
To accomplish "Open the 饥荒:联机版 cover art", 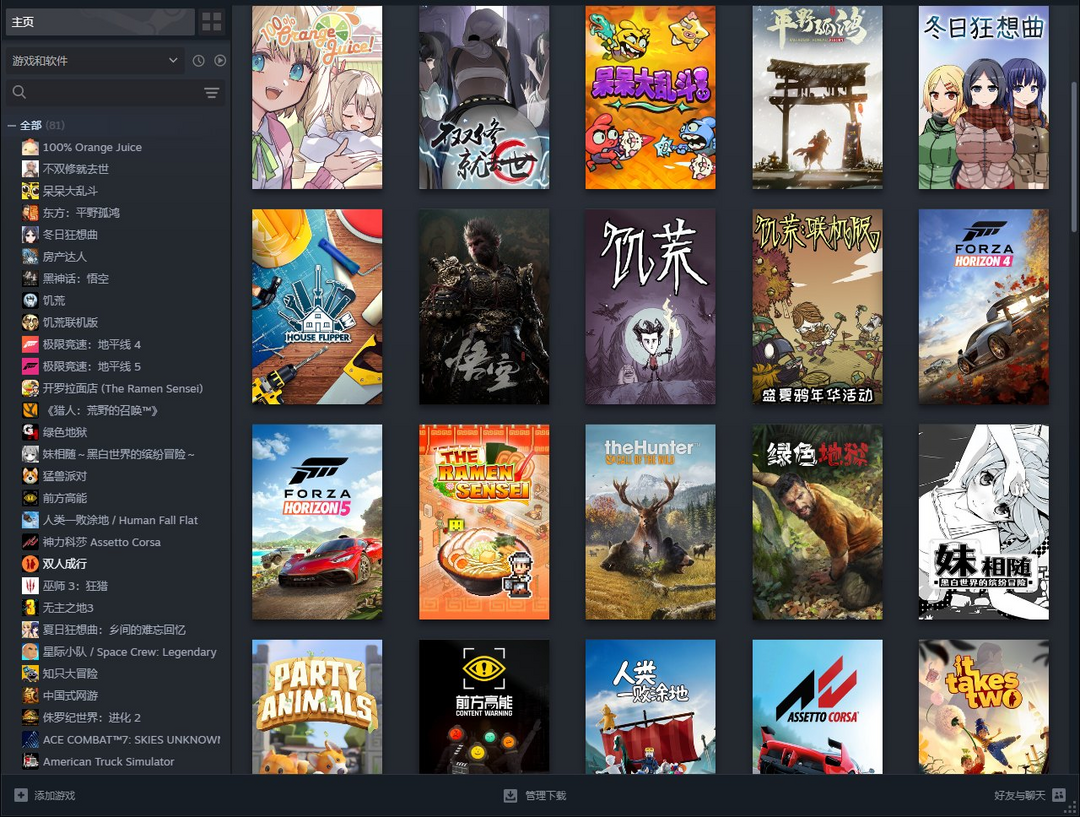I will 817,307.
